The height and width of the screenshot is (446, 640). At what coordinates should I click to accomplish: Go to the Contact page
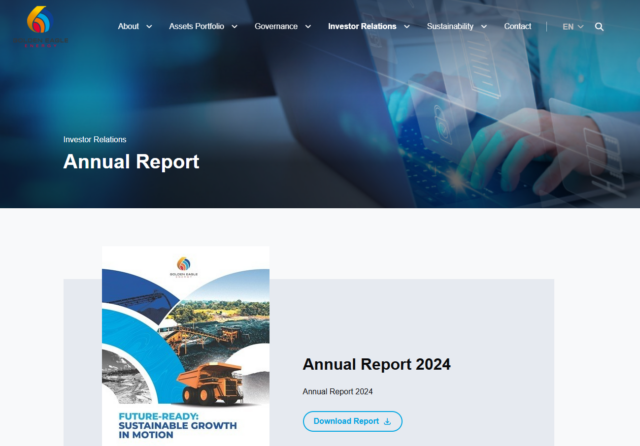(x=518, y=27)
